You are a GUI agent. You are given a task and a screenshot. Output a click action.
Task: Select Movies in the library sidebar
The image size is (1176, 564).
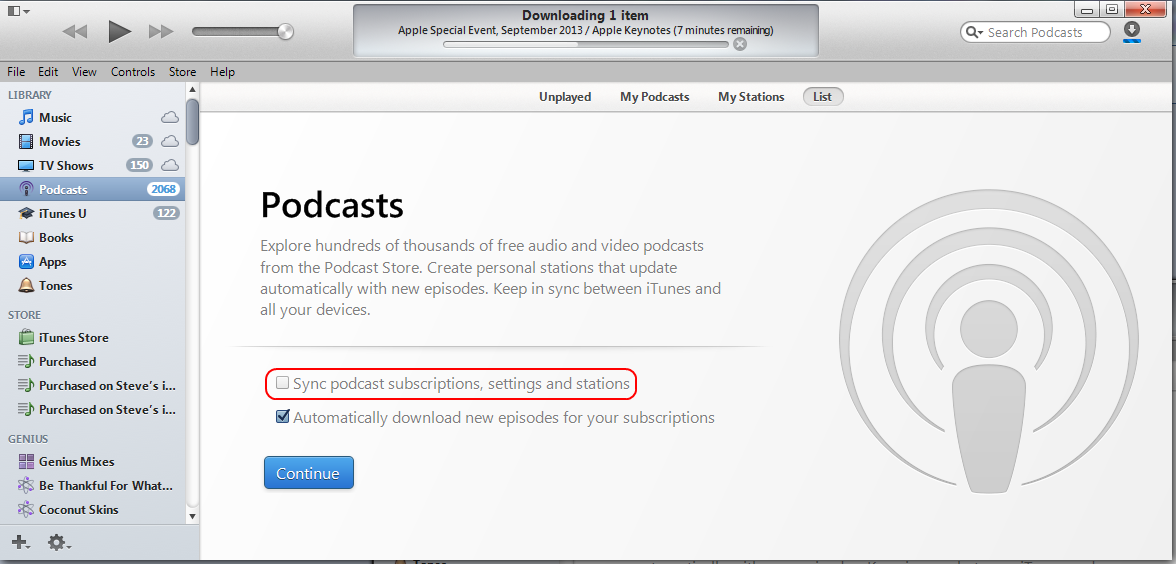(x=92, y=142)
